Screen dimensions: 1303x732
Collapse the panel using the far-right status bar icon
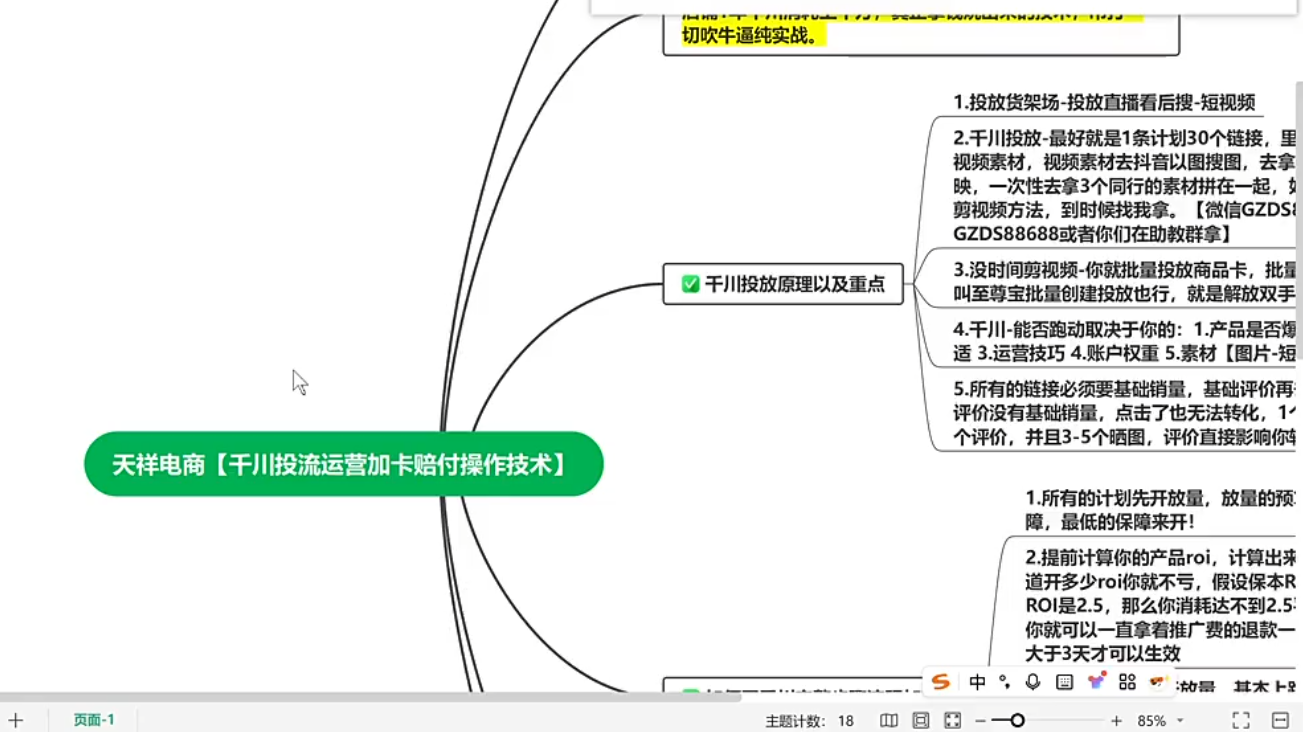(x=1280, y=720)
